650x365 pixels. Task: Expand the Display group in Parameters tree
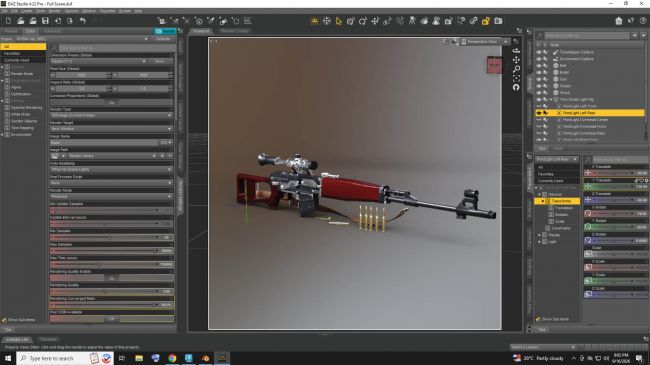(540, 235)
